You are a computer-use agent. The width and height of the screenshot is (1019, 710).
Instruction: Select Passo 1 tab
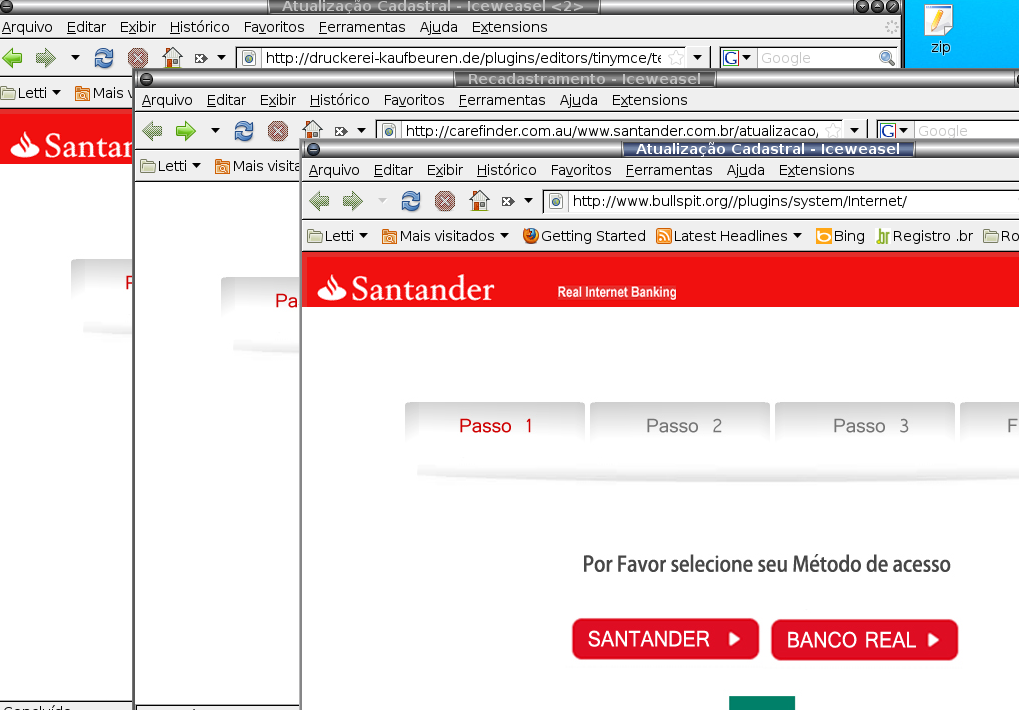tap(495, 425)
